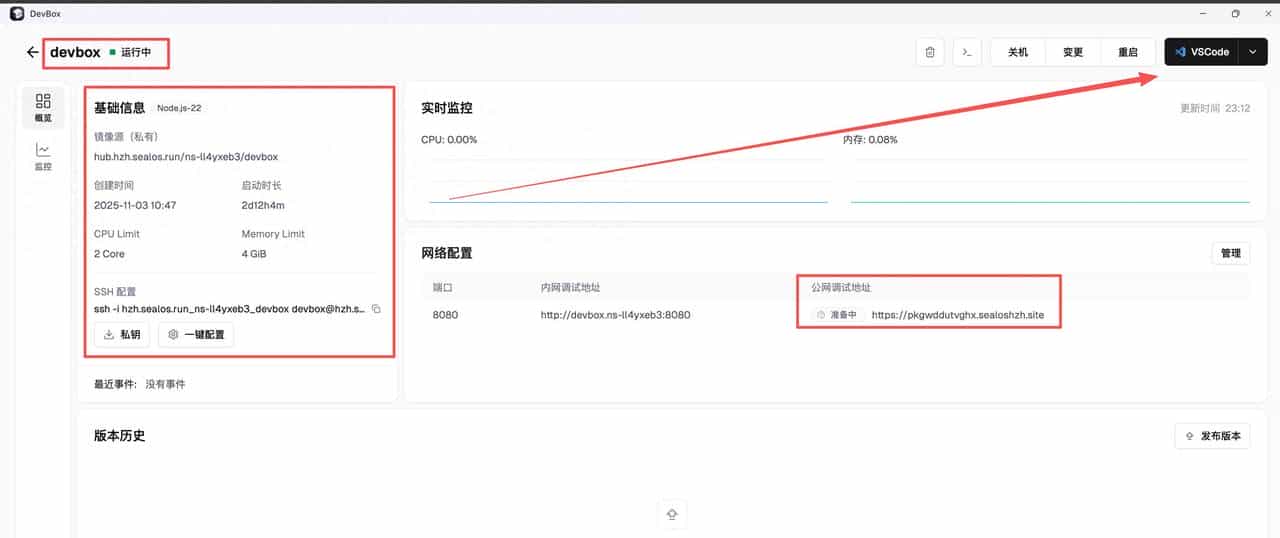
Task: Click the 准备中 status badge
Action: (836, 315)
